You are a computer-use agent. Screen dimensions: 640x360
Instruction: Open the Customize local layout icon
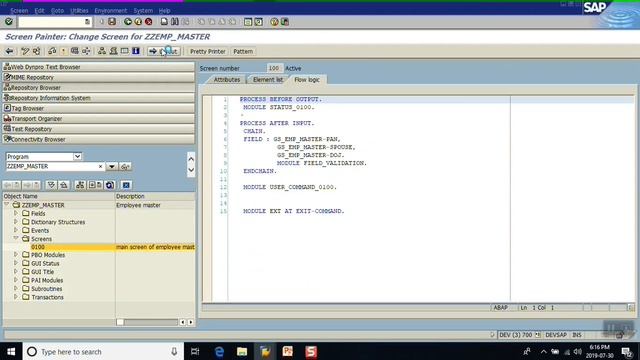coord(285,22)
